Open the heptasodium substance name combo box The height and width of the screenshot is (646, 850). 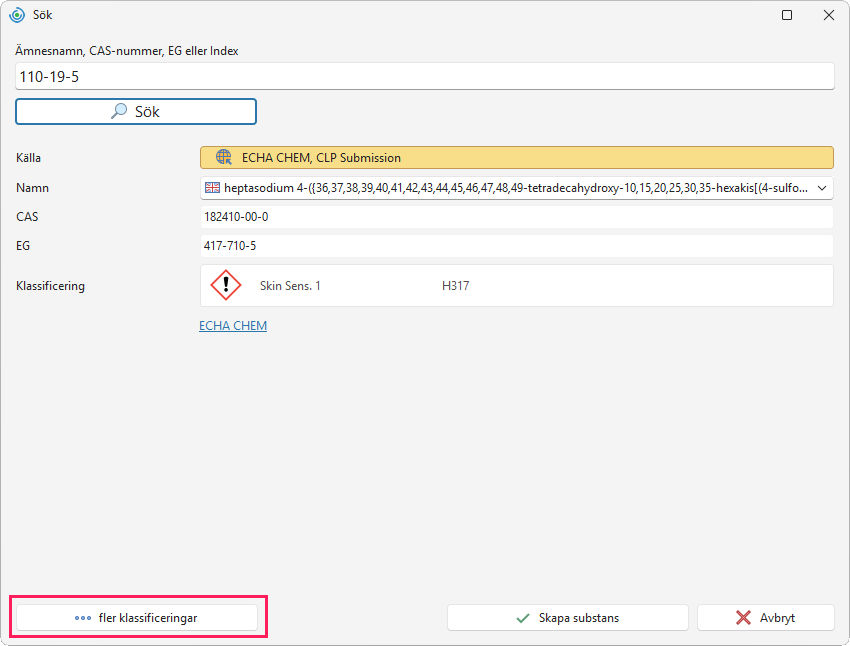(x=517, y=188)
